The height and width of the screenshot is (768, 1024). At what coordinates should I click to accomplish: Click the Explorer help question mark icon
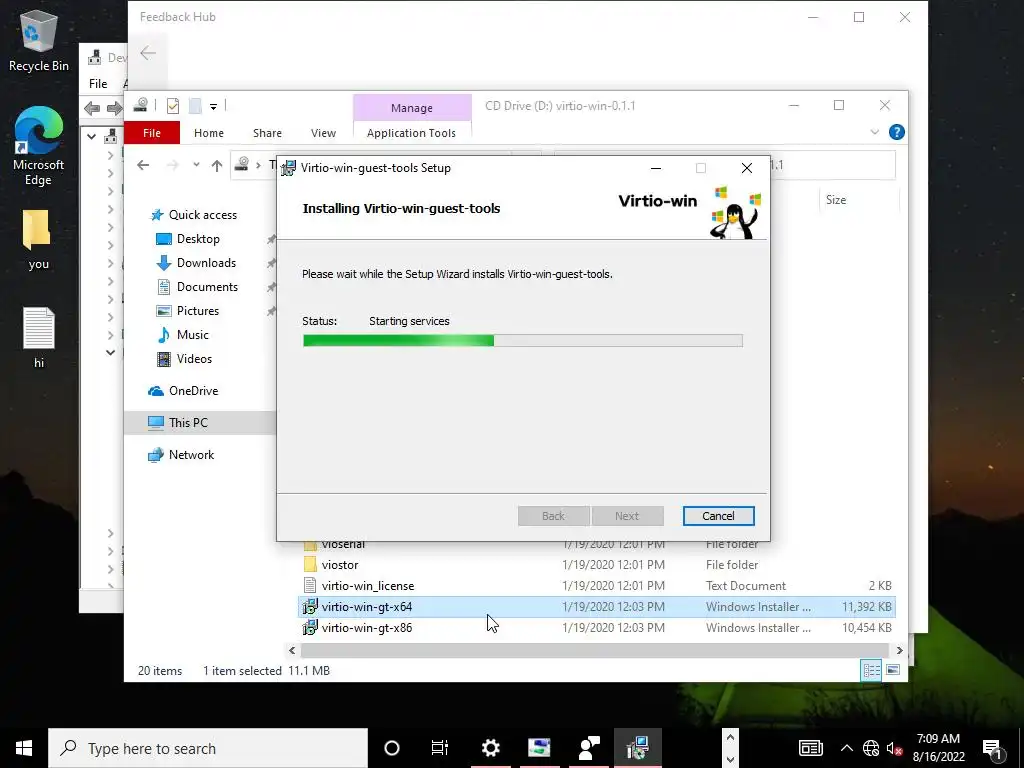click(897, 133)
